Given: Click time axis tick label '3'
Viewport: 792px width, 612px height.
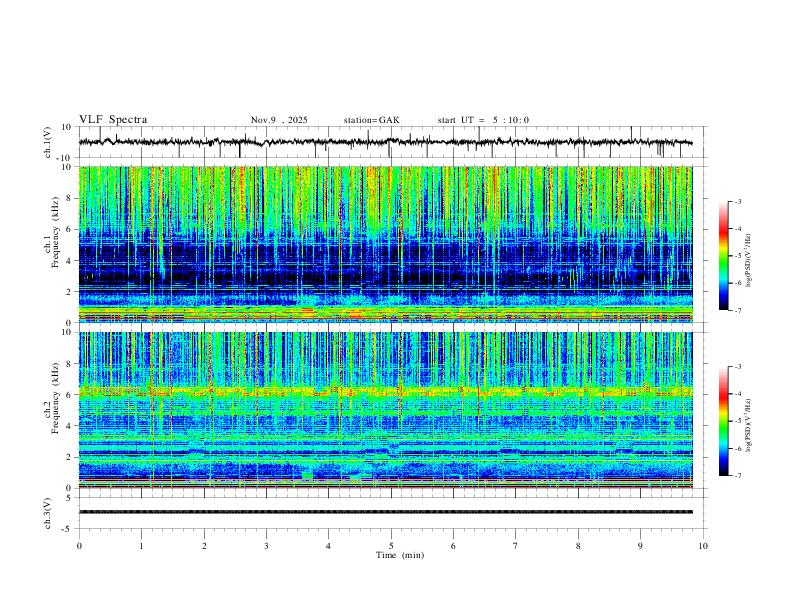Looking at the screenshot, I should [266, 546].
